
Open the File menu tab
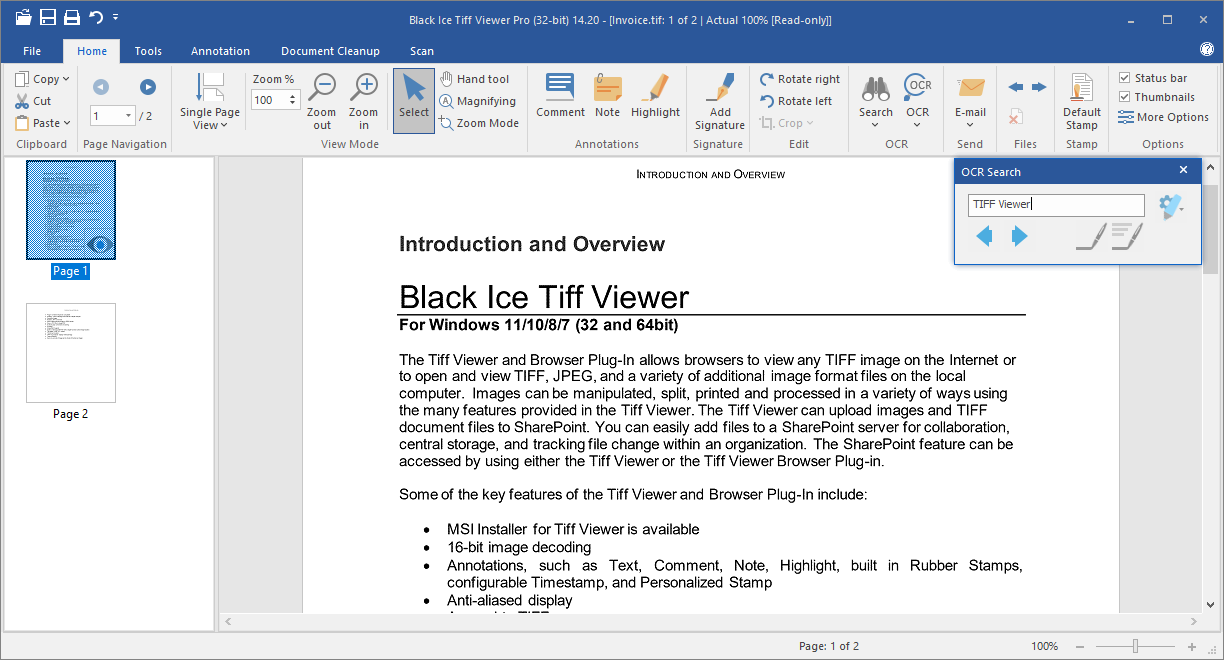tap(32, 51)
